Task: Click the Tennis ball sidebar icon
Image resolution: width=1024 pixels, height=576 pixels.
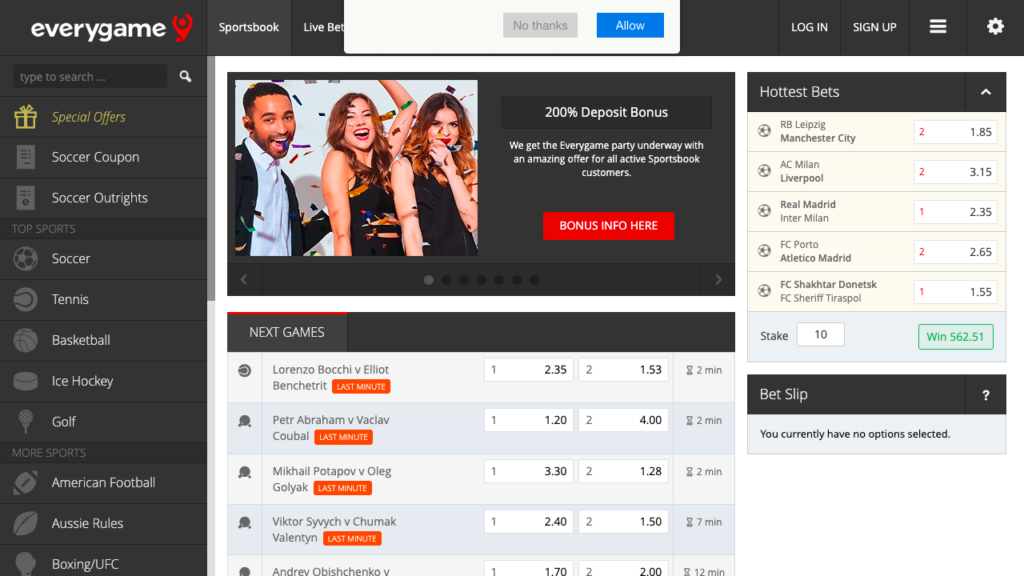Action: click(x=25, y=299)
